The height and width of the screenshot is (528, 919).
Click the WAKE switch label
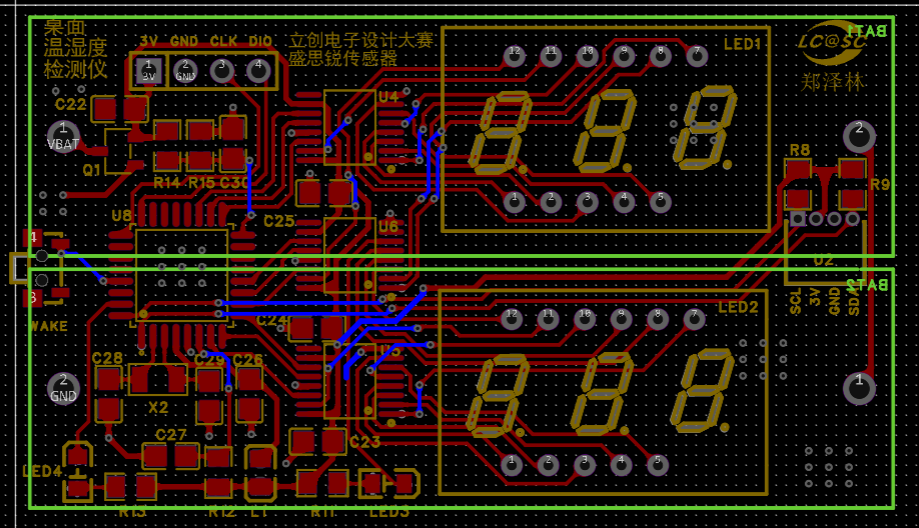[49, 326]
